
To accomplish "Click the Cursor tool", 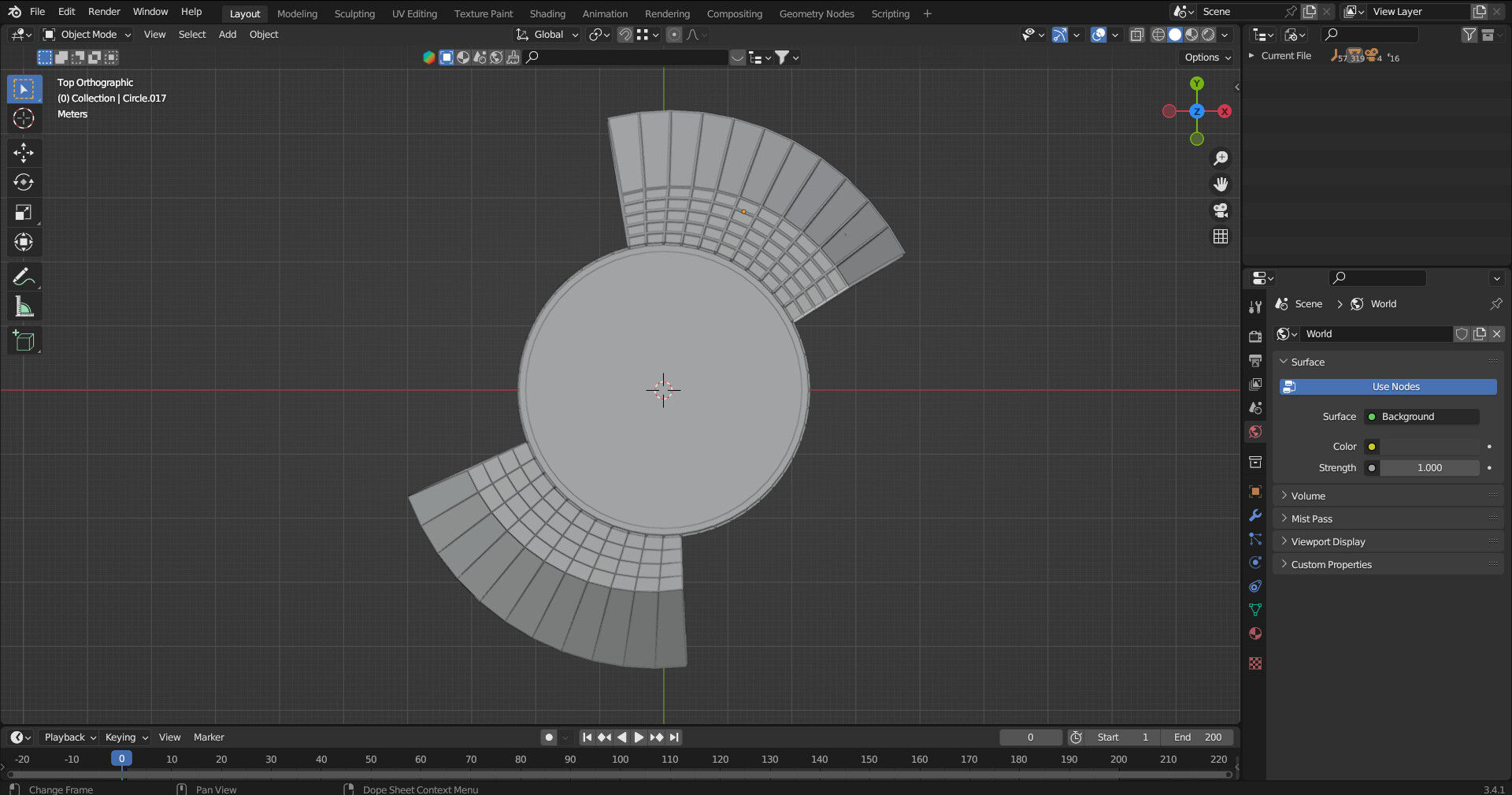I will pos(24,118).
